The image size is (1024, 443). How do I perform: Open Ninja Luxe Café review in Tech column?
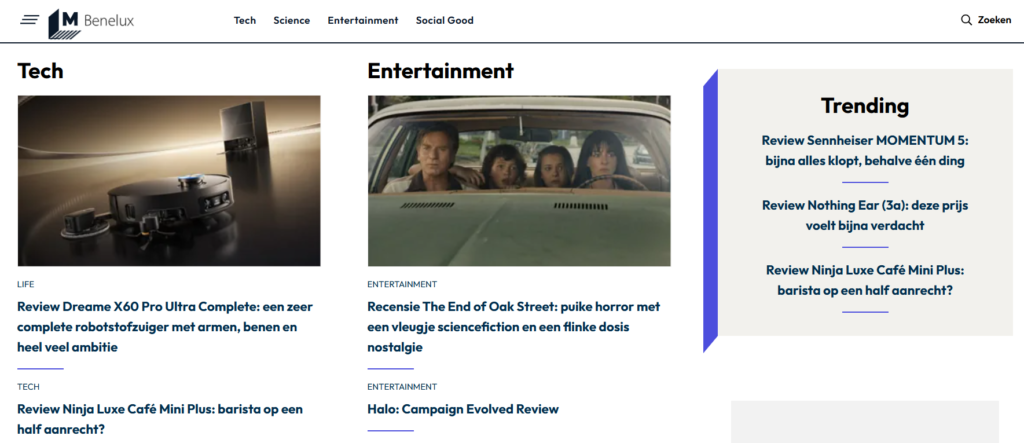(160, 419)
